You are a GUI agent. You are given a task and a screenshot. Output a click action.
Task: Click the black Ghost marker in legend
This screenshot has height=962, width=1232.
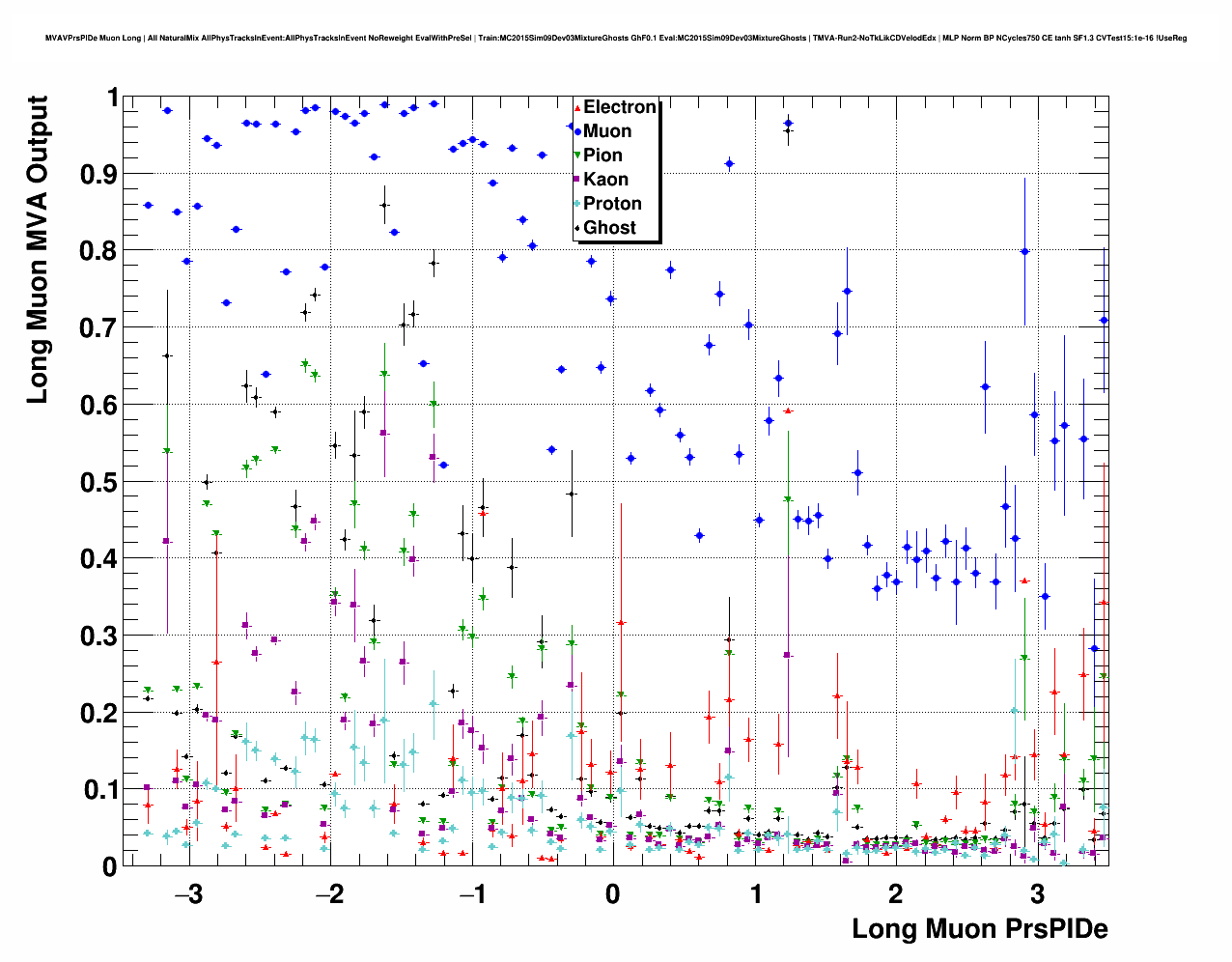click(x=577, y=228)
